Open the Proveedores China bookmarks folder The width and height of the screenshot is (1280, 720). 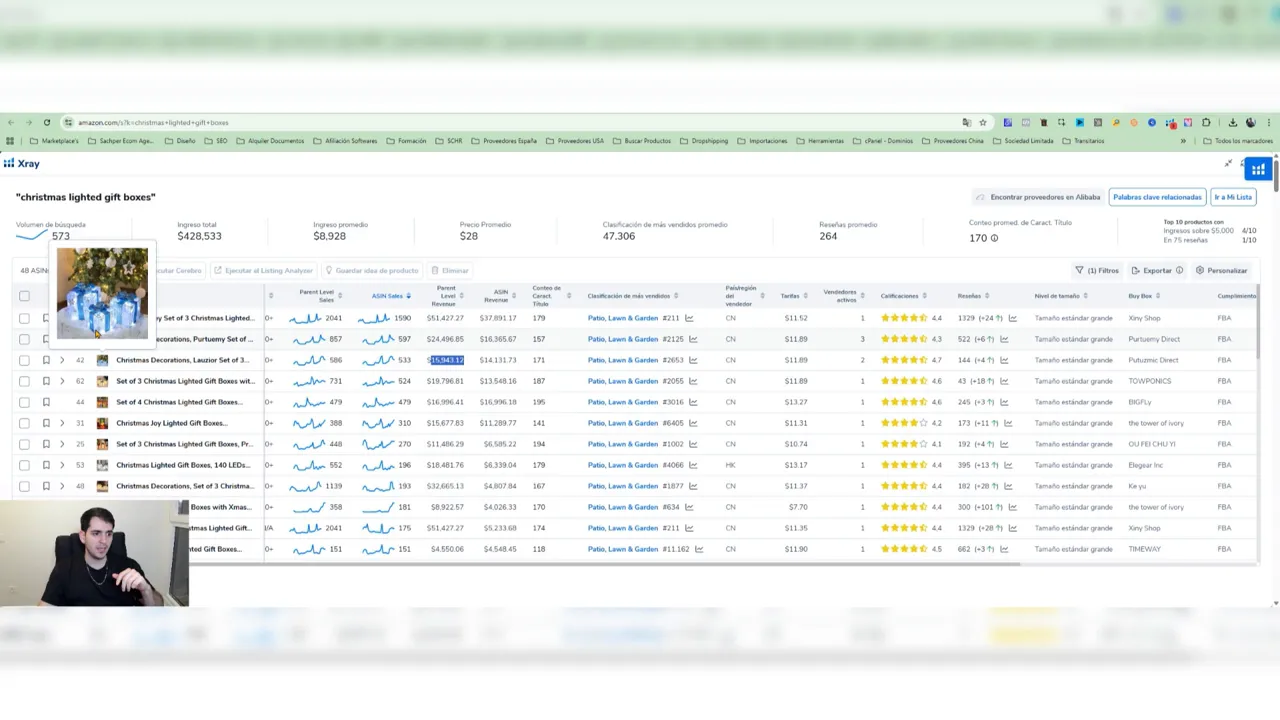(953, 141)
